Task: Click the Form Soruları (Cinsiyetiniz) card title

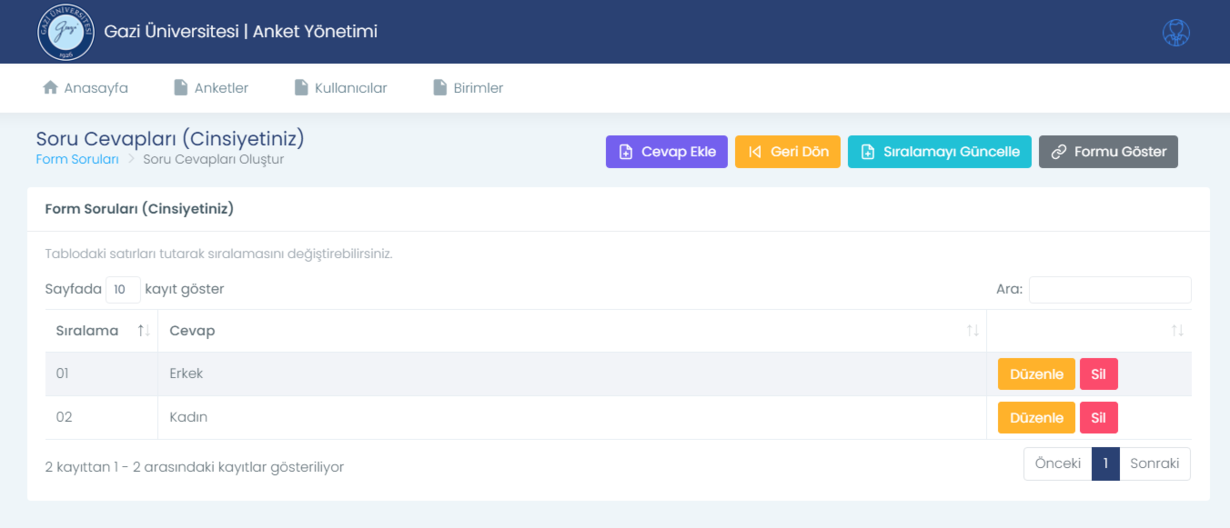Action: click(139, 209)
